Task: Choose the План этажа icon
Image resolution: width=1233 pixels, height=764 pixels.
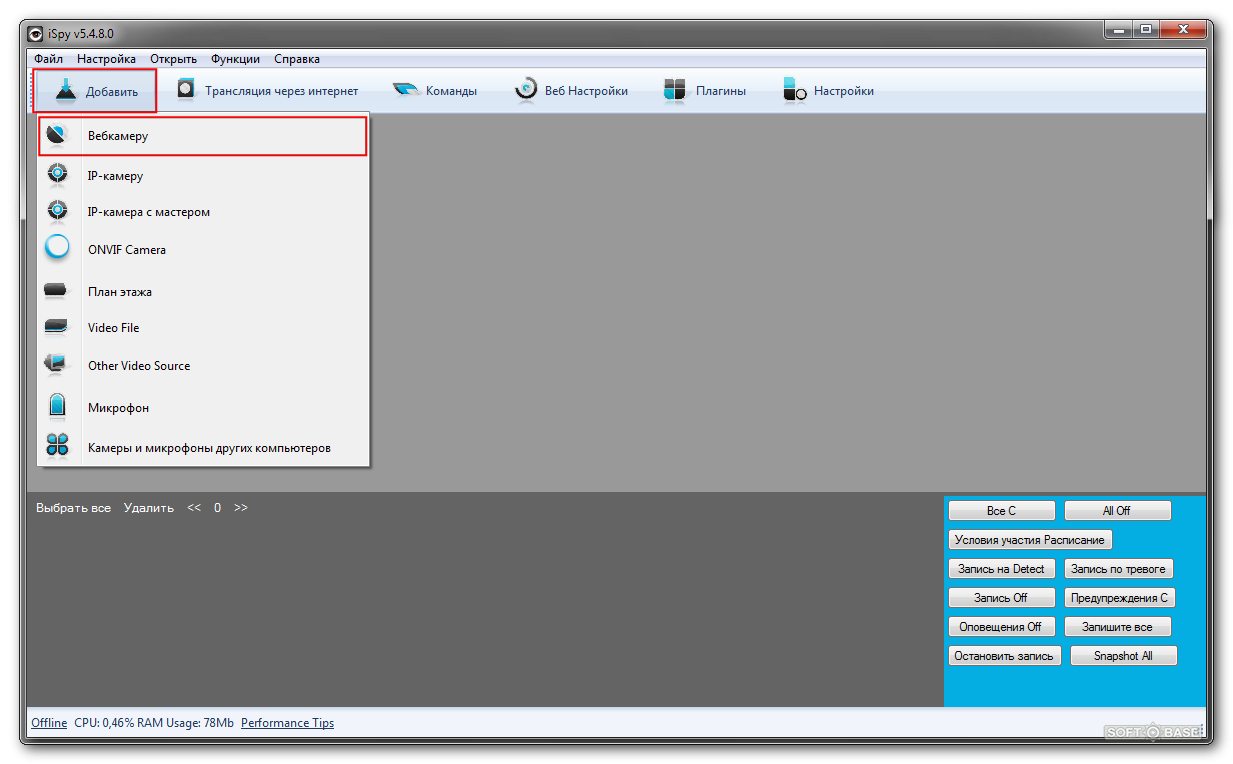Action: (57, 291)
